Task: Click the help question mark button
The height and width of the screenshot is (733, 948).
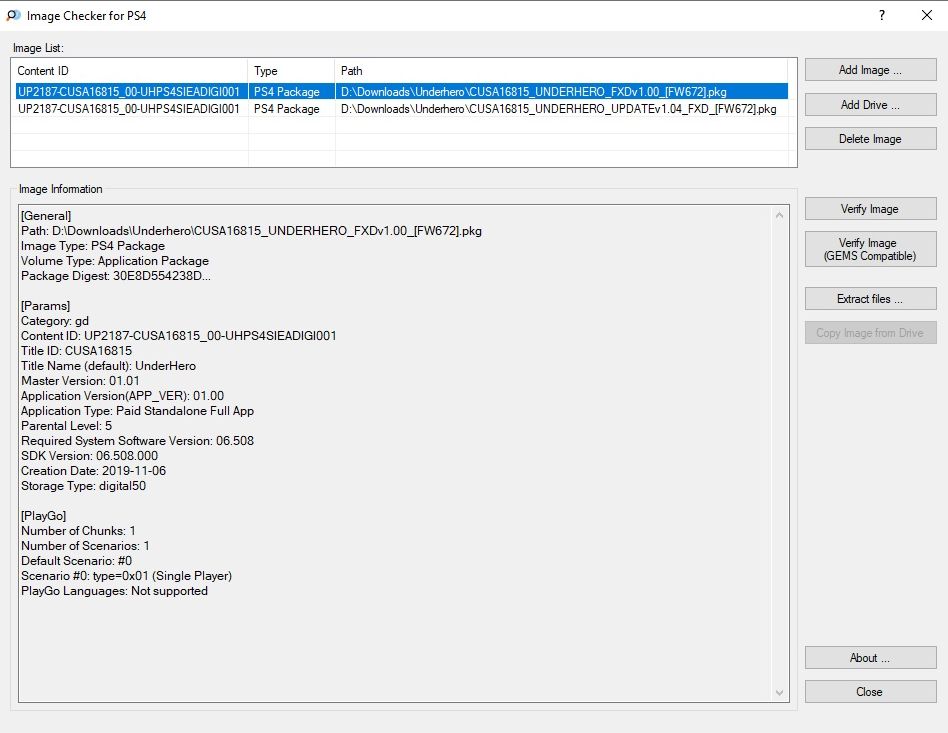Action: pos(881,16)
